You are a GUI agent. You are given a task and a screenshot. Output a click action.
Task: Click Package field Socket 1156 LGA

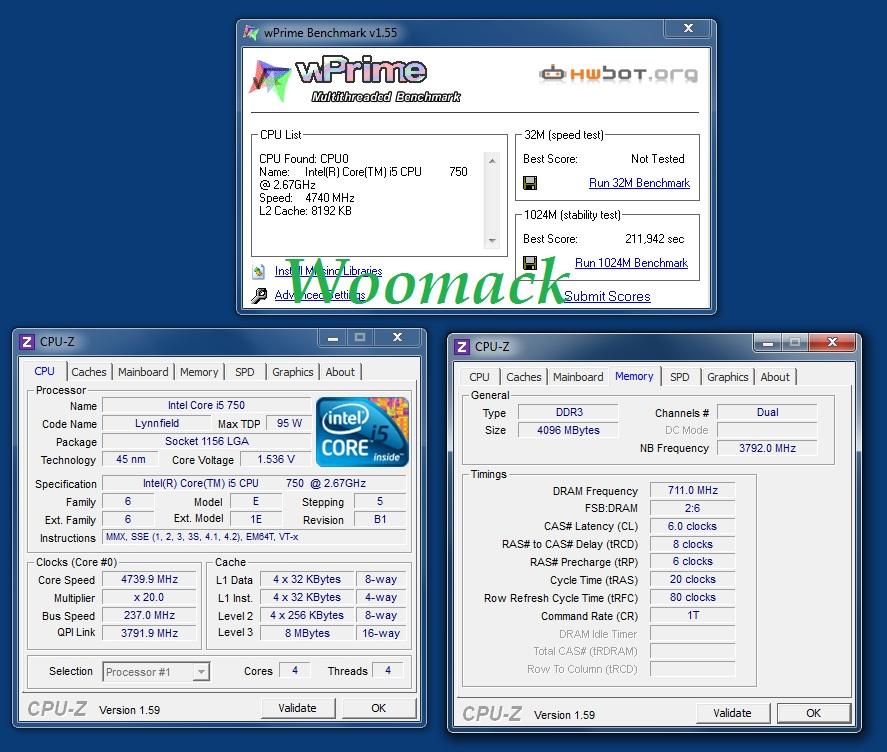206,441
